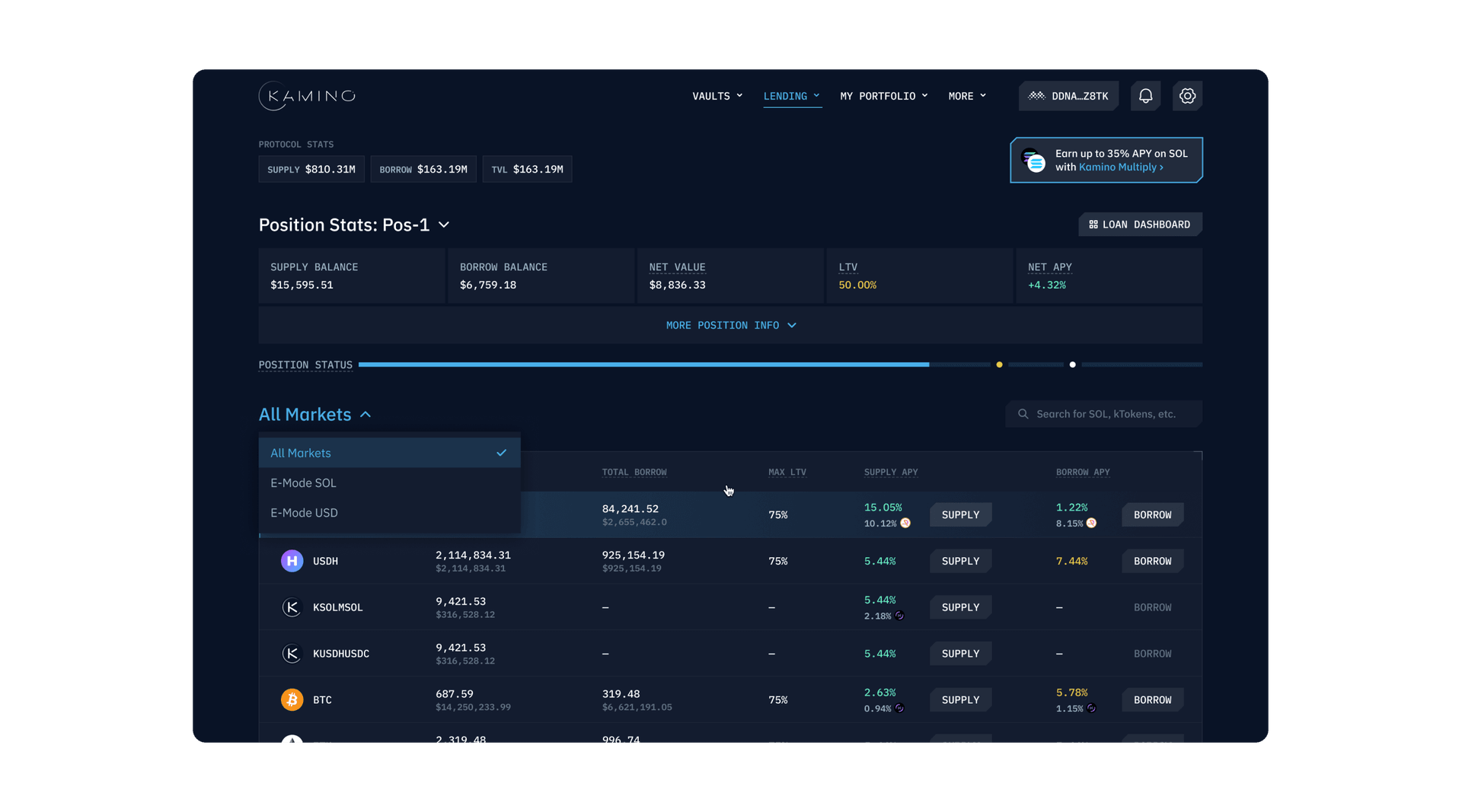This screenshot has height=812, width=1462.
Task: Click the search magnifier icon
Action: click(x=1023, y=414)
